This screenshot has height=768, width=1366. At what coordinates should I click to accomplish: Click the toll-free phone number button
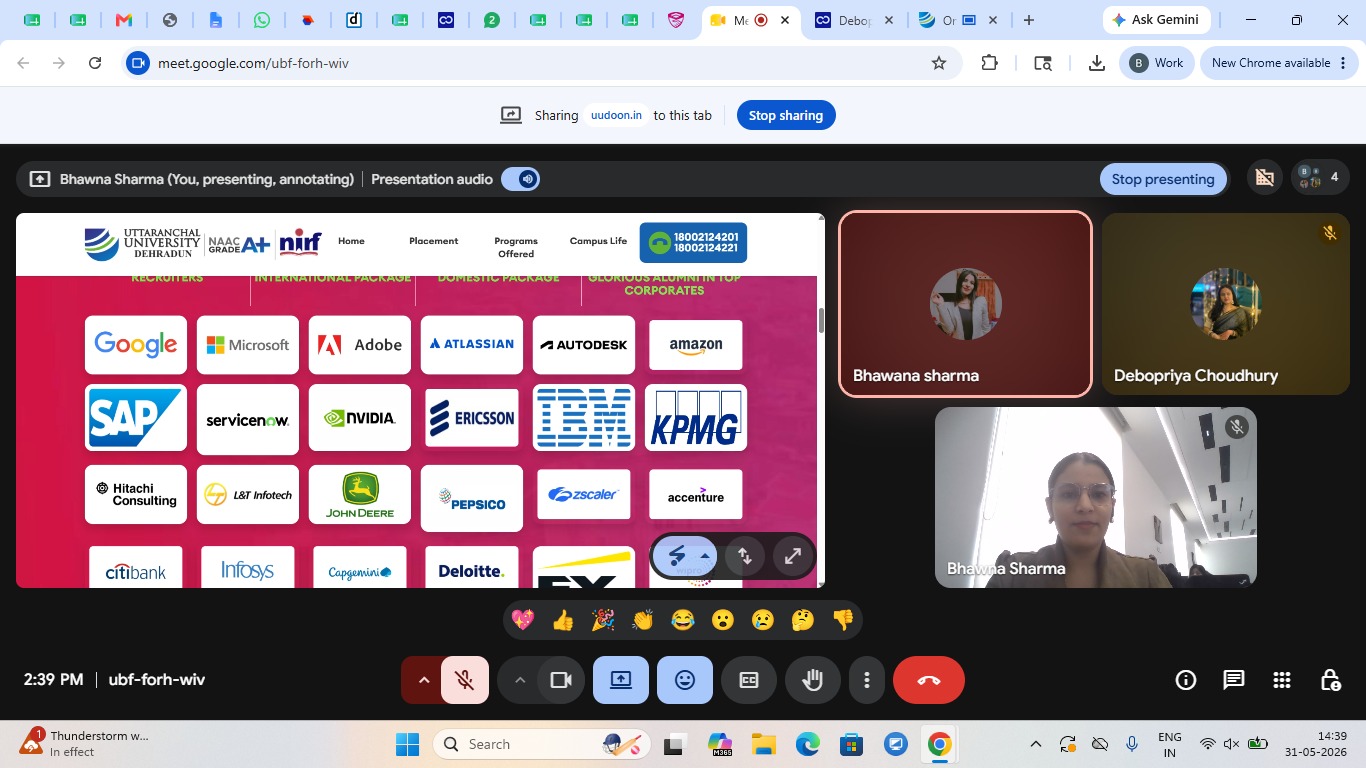693,242
